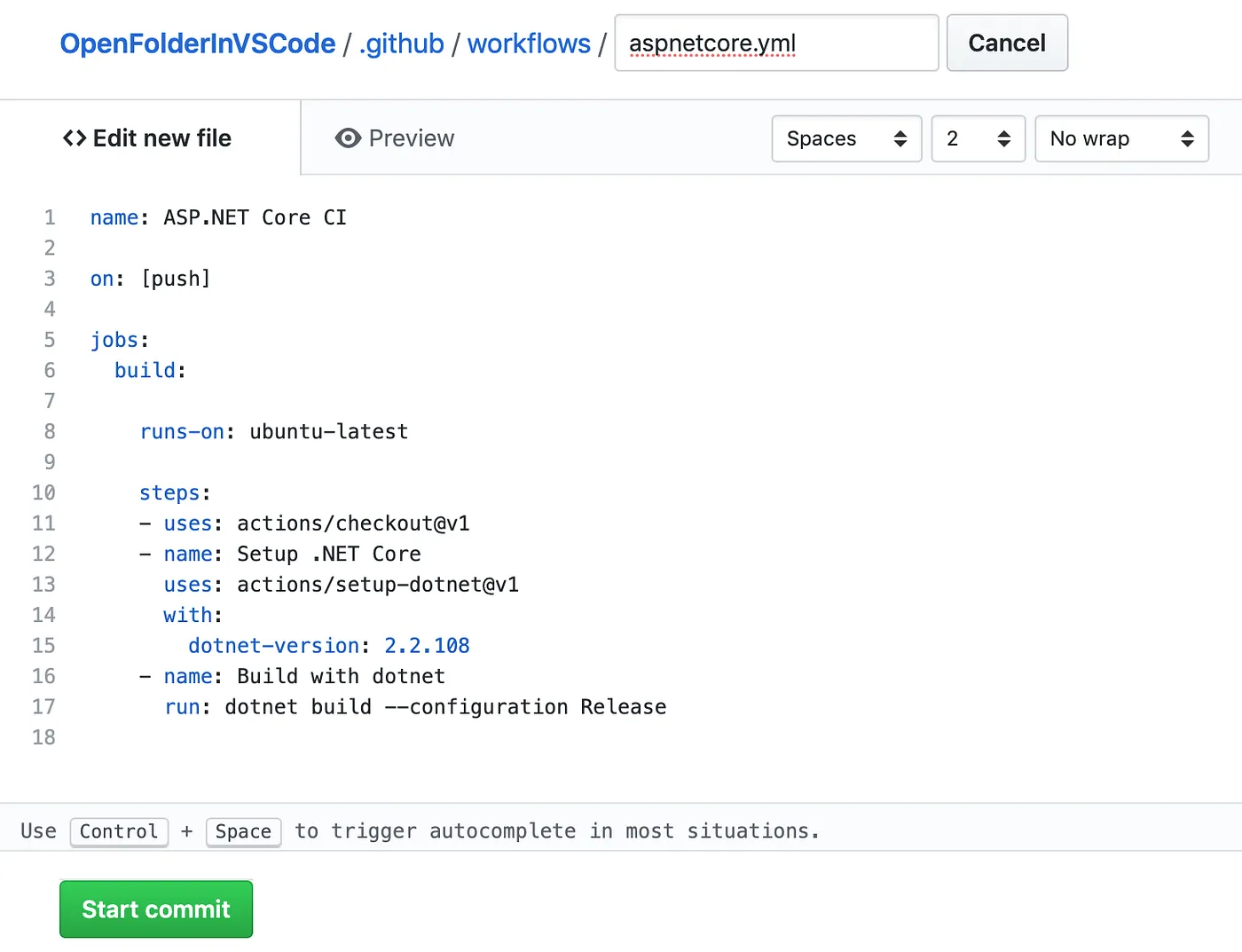
Task: Click the dotnet build run command line
Action: [415, 706]
